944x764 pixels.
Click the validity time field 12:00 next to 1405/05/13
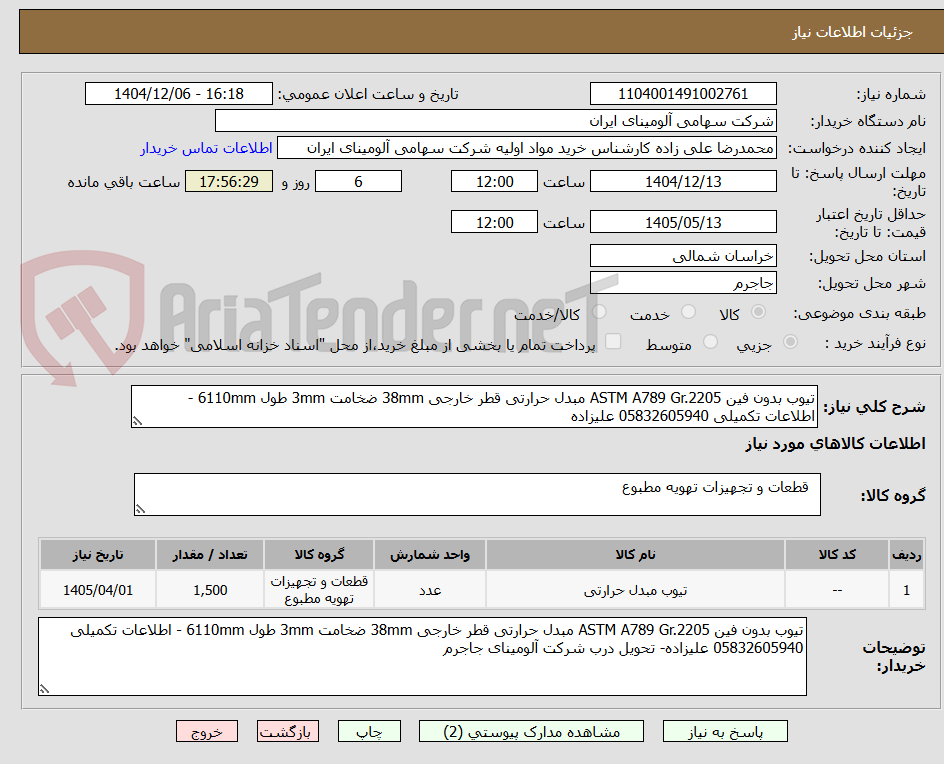coord(494,222)
